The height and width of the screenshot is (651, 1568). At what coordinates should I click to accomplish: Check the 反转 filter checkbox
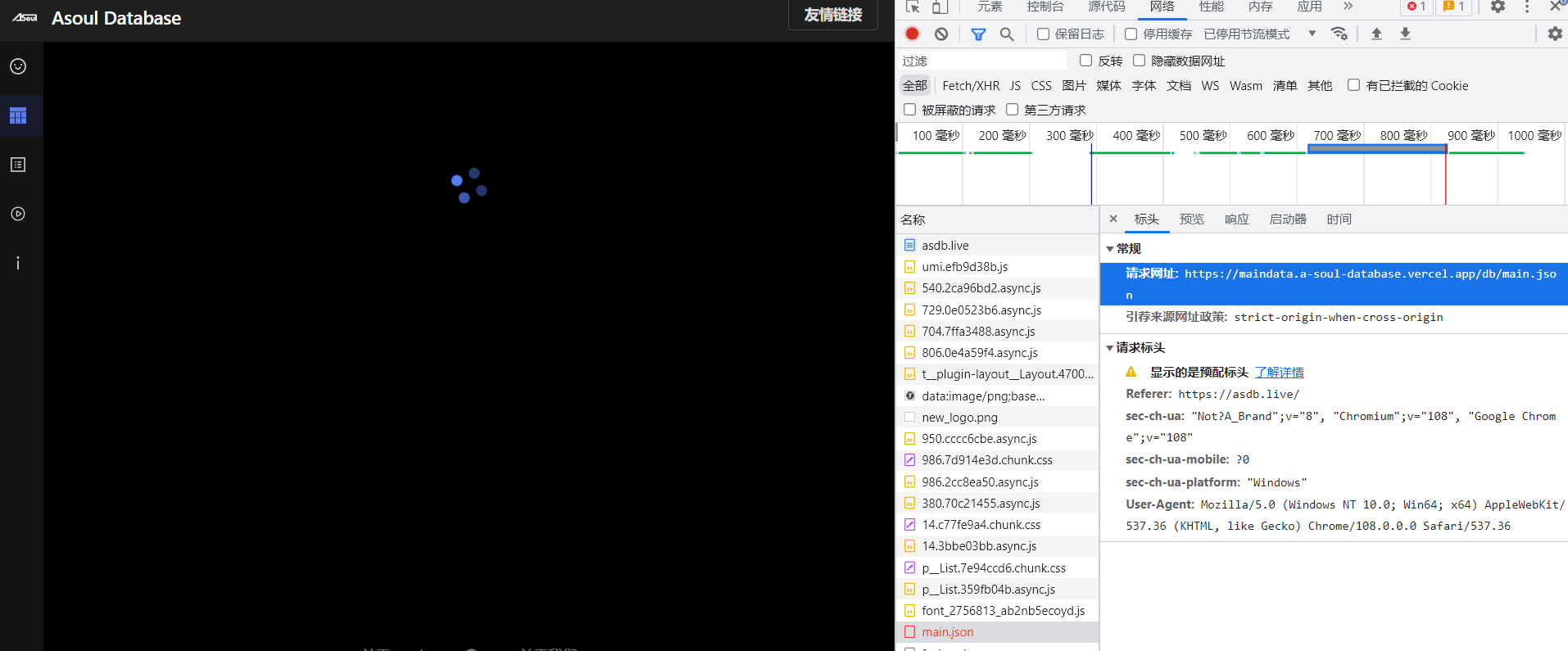[1085, 60]
